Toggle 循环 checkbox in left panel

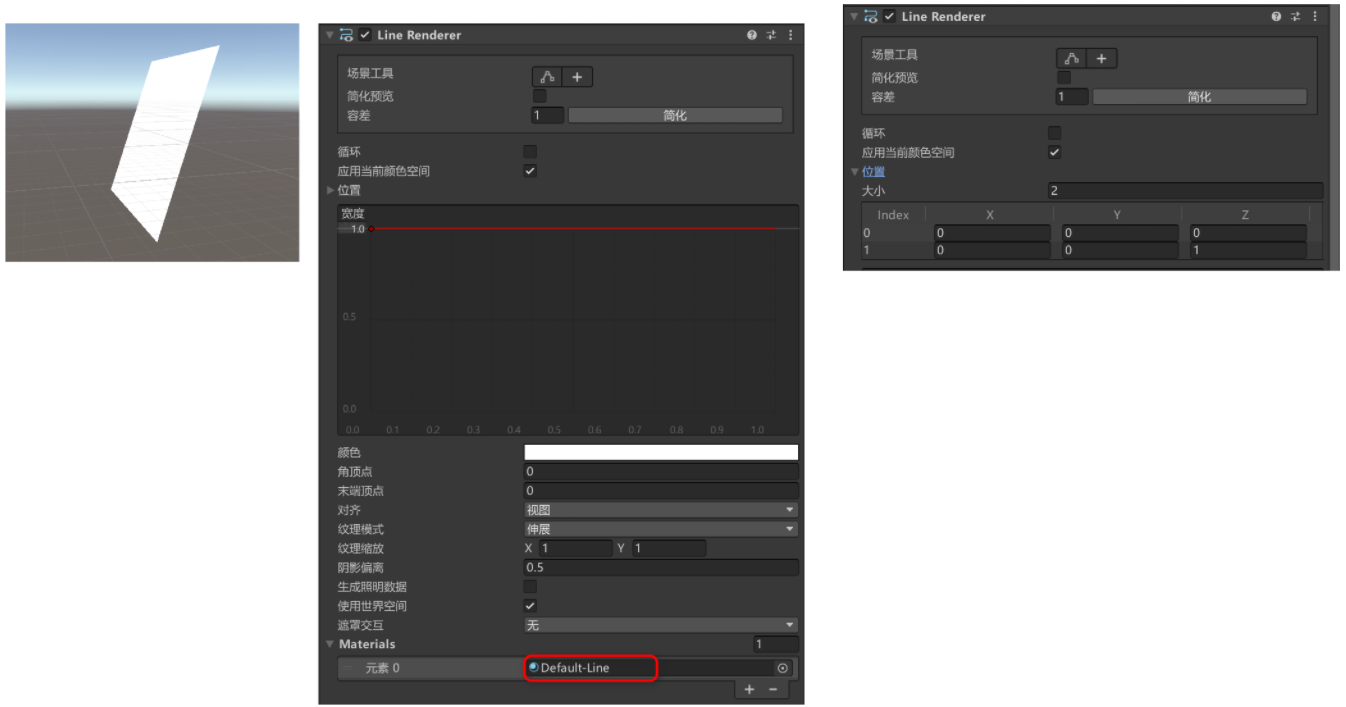pyautogui.click(x=530, y=152)
